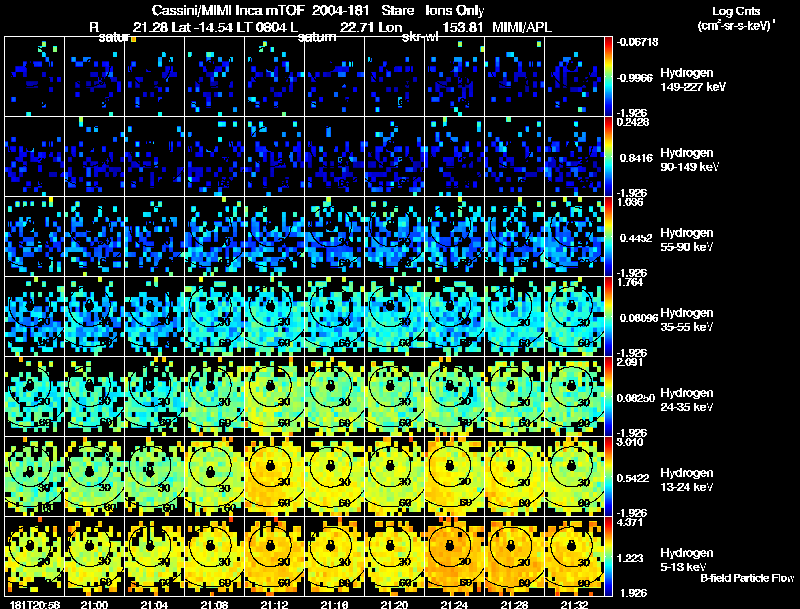
Task: Select the 13-24 keV panel at 21:28
Action: (x=514, y=477)
